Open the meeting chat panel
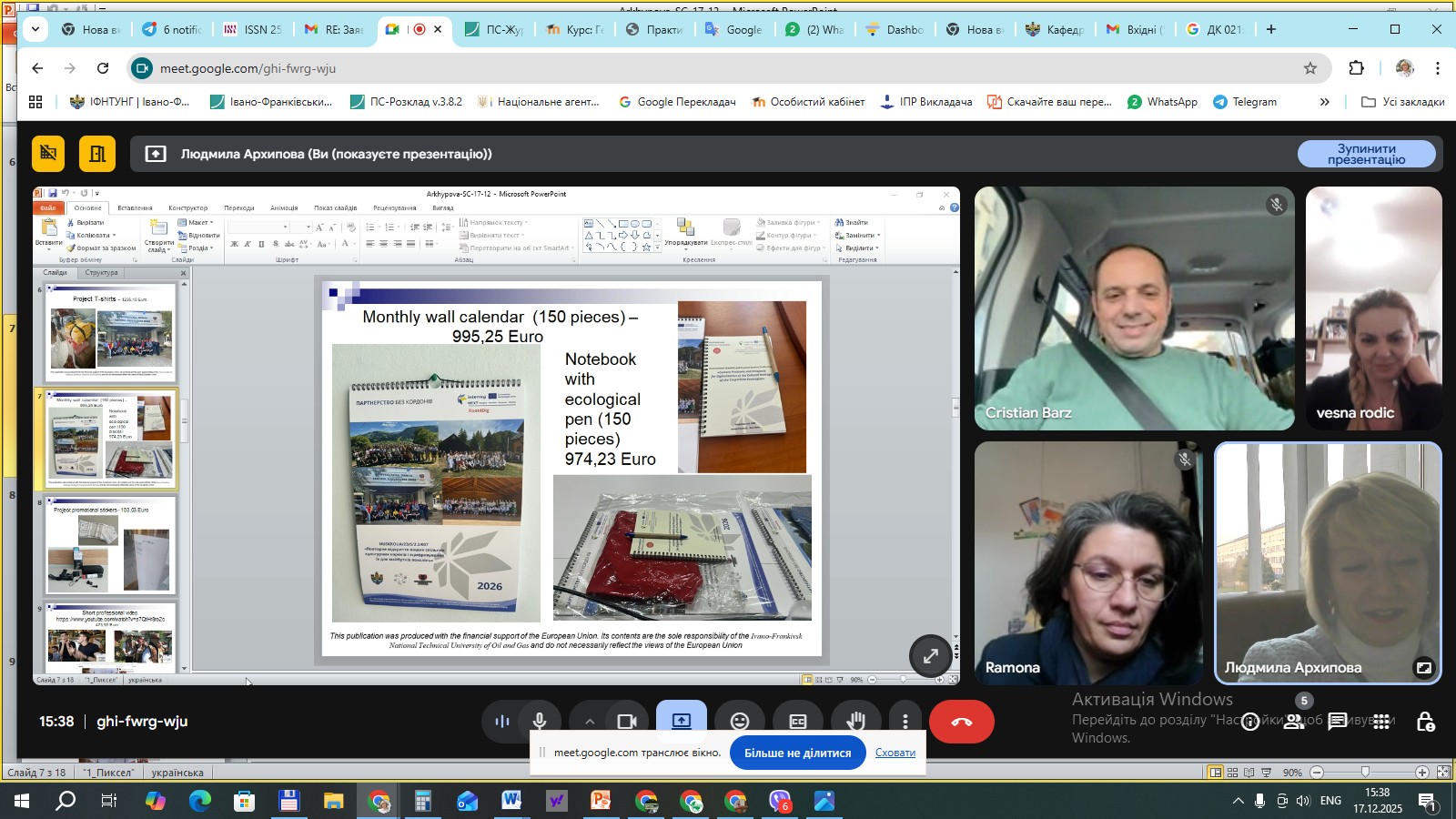The image size is (1456, 819). [x=1338, y=722]
